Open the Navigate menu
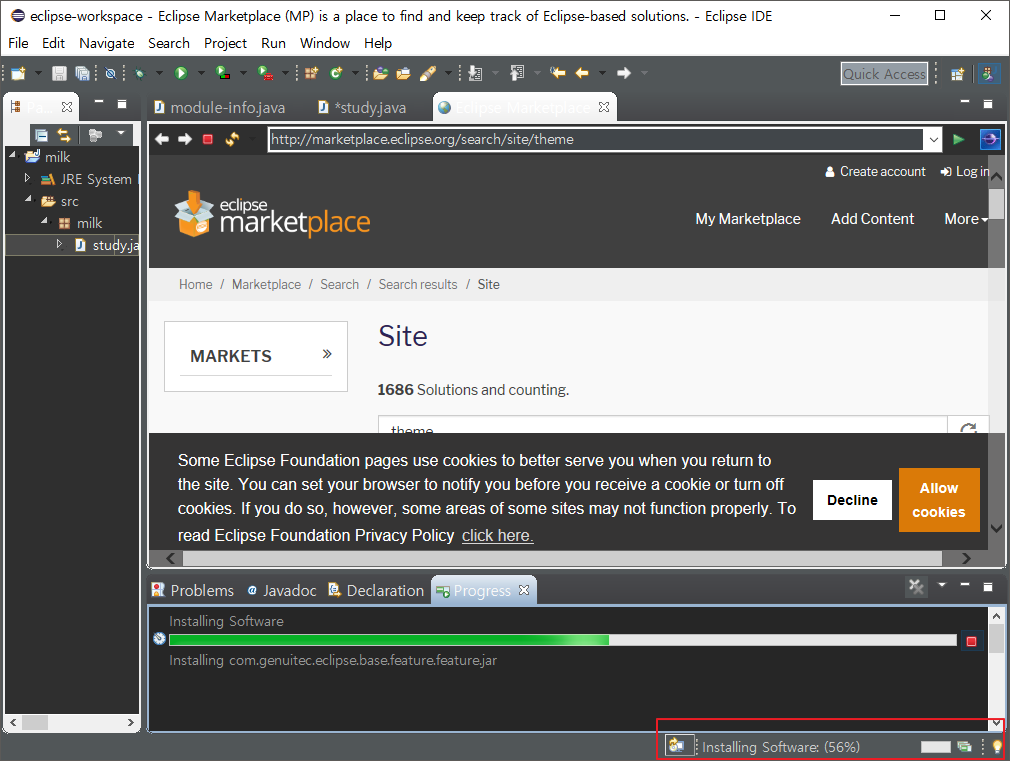Screen dimensions: 1010x761 coord(107,43)
